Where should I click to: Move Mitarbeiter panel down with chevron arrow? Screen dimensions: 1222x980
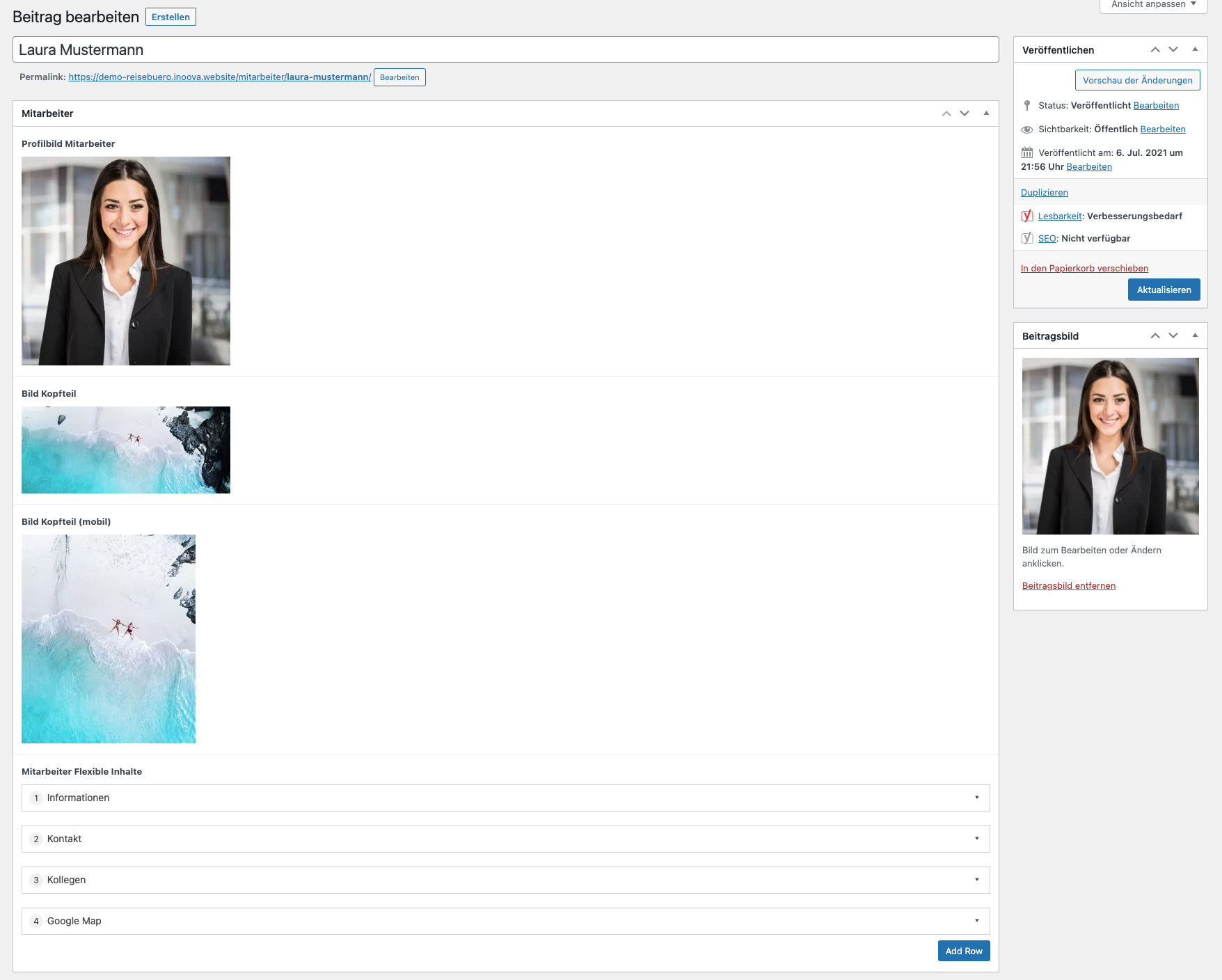pos(965,113)
